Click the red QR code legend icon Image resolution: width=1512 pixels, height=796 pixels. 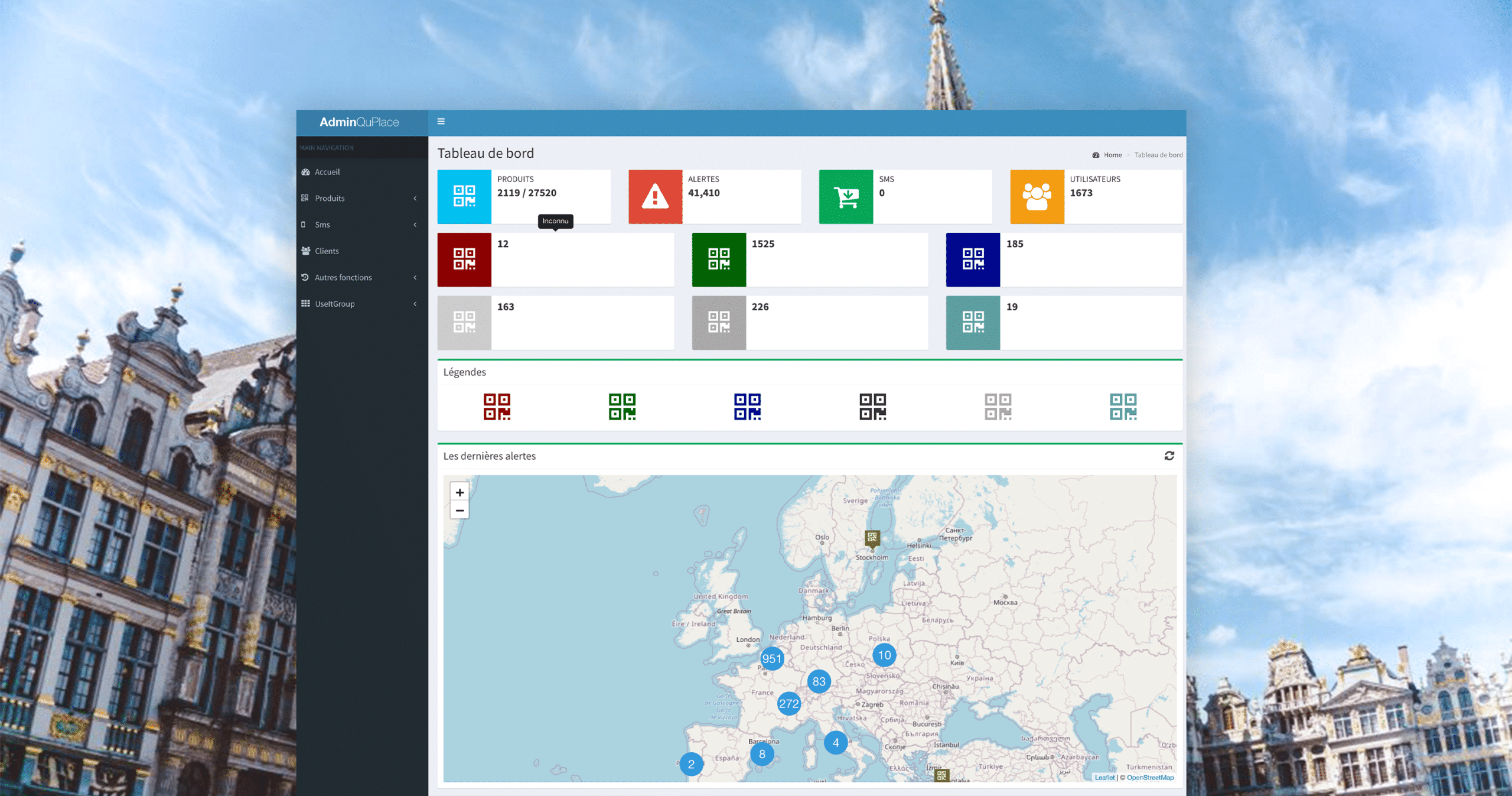tap(497, 407)
